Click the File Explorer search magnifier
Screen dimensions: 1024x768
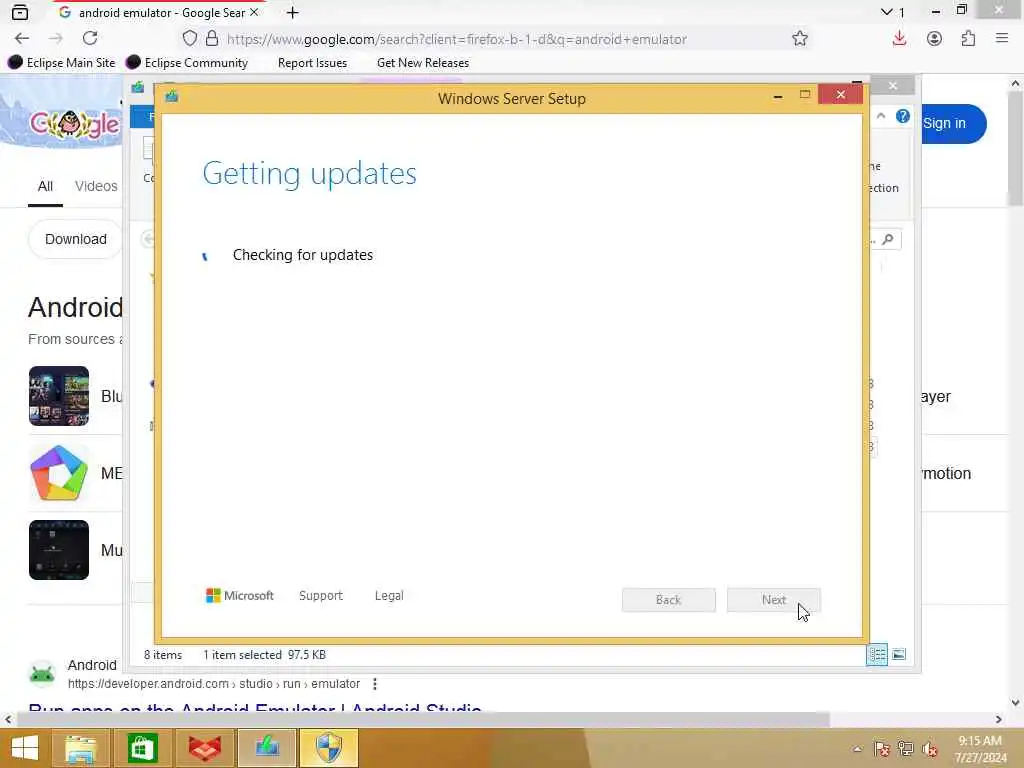click(x=888, y=240)
